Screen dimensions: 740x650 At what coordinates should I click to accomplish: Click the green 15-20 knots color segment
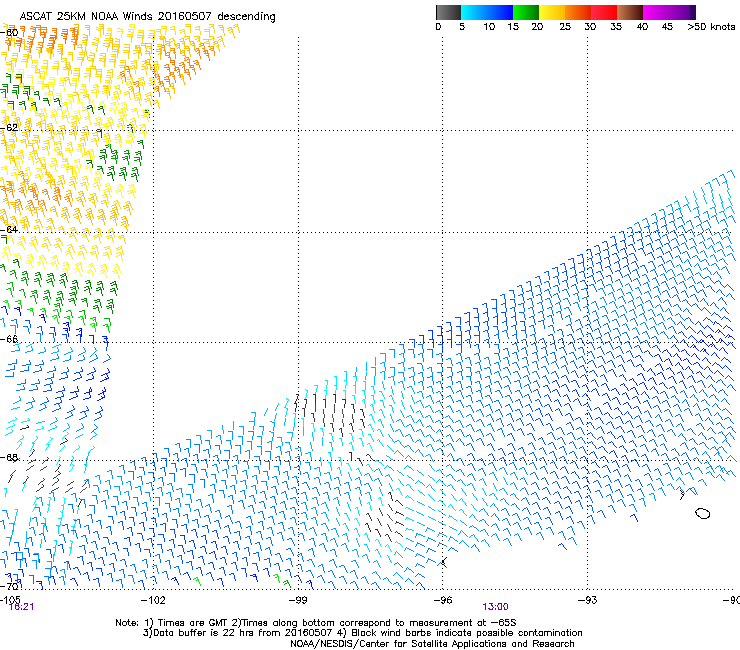[526, 12]
